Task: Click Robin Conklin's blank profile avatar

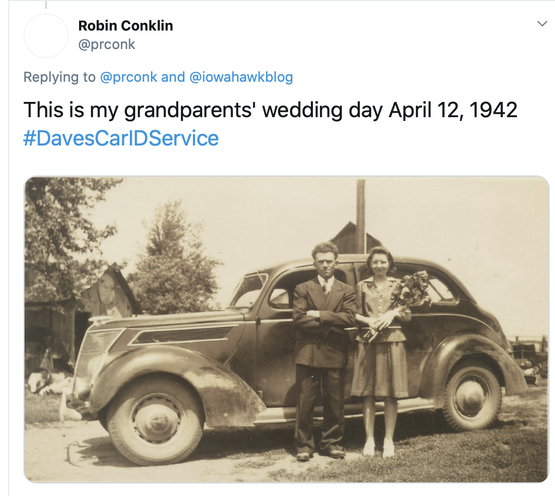Action: coord(46,35)
